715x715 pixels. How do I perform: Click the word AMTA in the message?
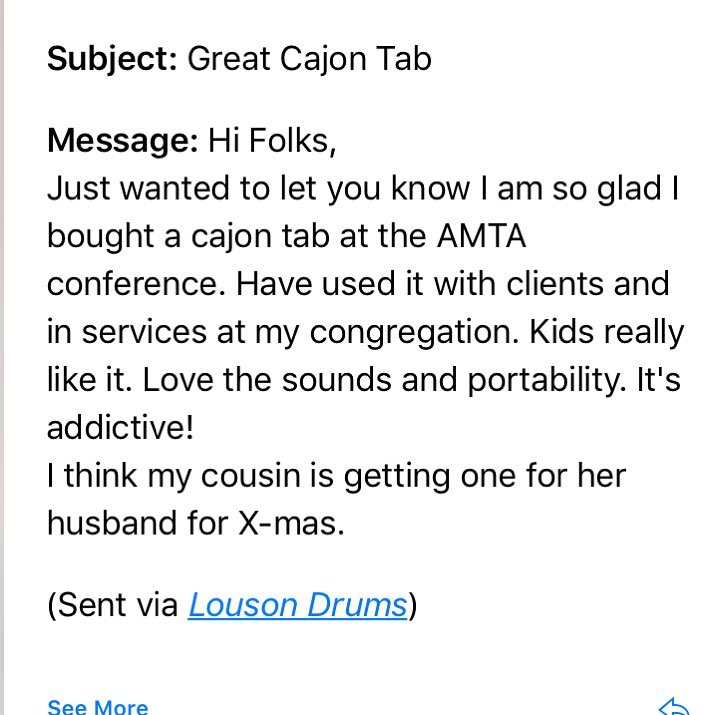pyautogui.click(x=481, y=236)
